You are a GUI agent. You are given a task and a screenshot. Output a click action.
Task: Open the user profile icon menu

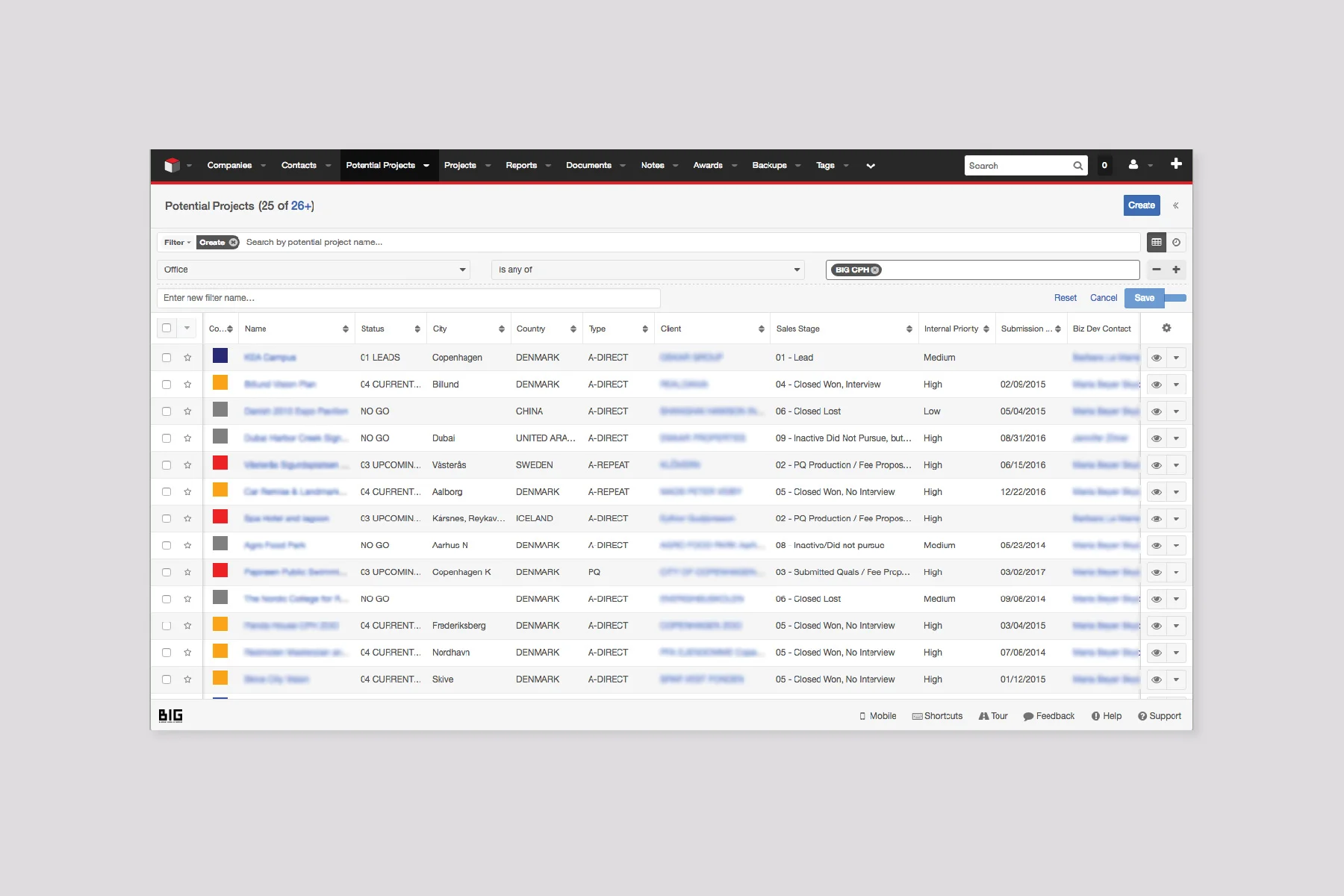click(x=1133, y=165)
